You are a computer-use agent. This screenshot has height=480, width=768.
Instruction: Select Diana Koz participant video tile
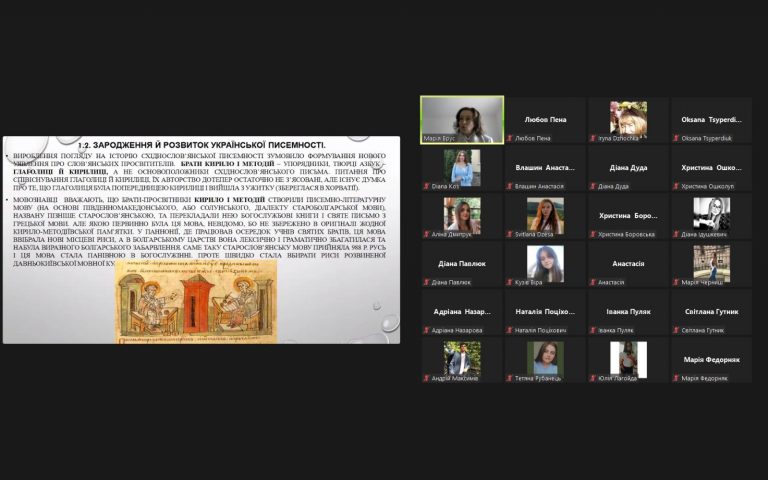tap(462, 168)
